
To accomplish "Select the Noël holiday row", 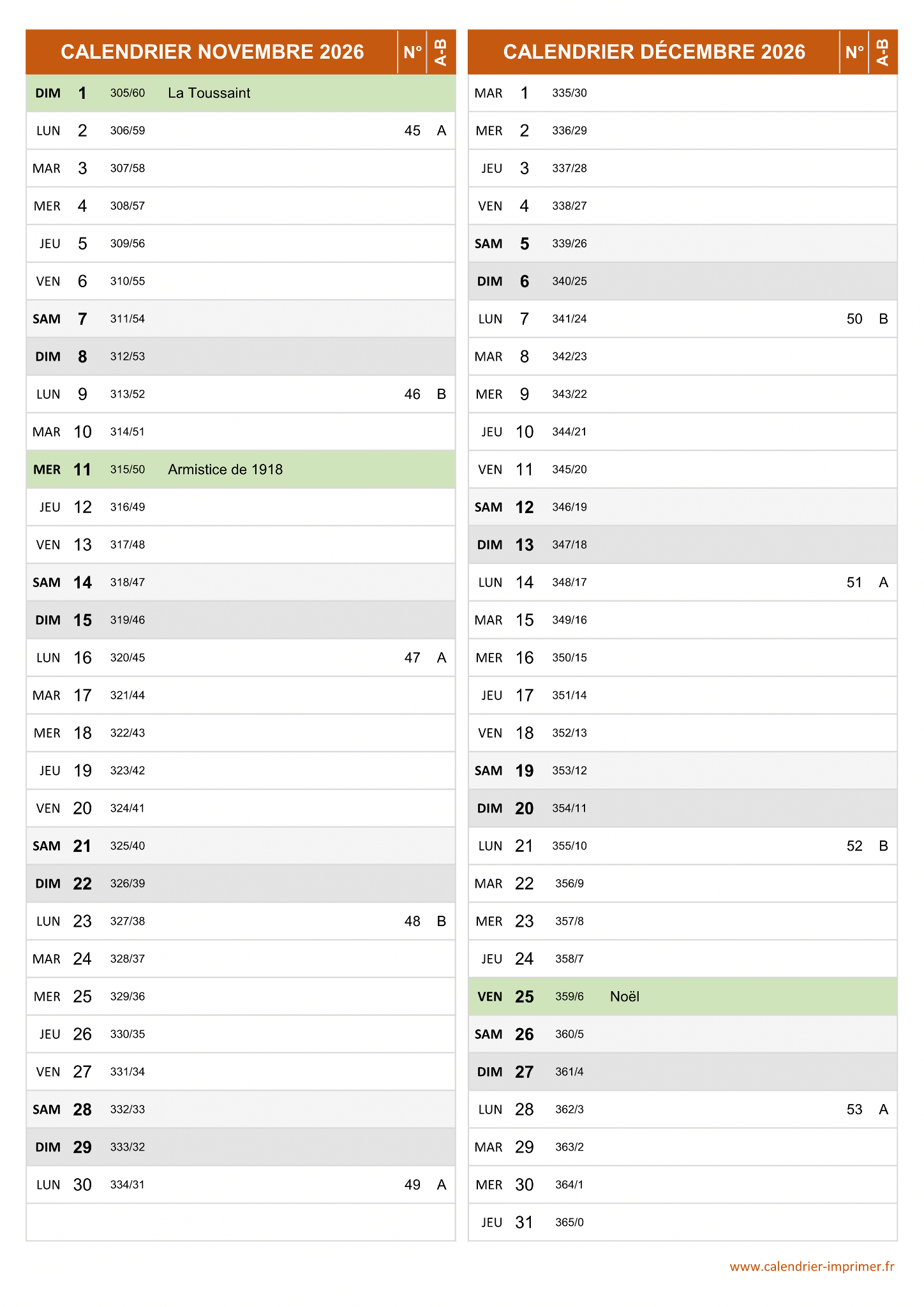I will [x=683, y=997].
